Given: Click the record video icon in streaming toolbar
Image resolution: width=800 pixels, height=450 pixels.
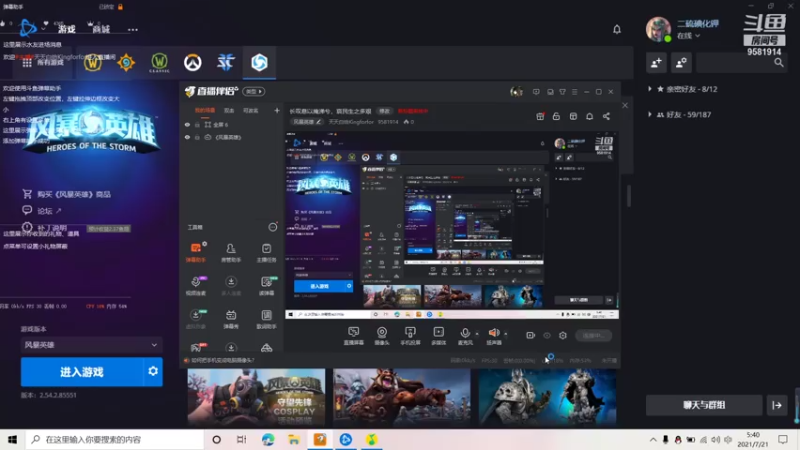Looking at the screenshot, I should pos(531,335).
